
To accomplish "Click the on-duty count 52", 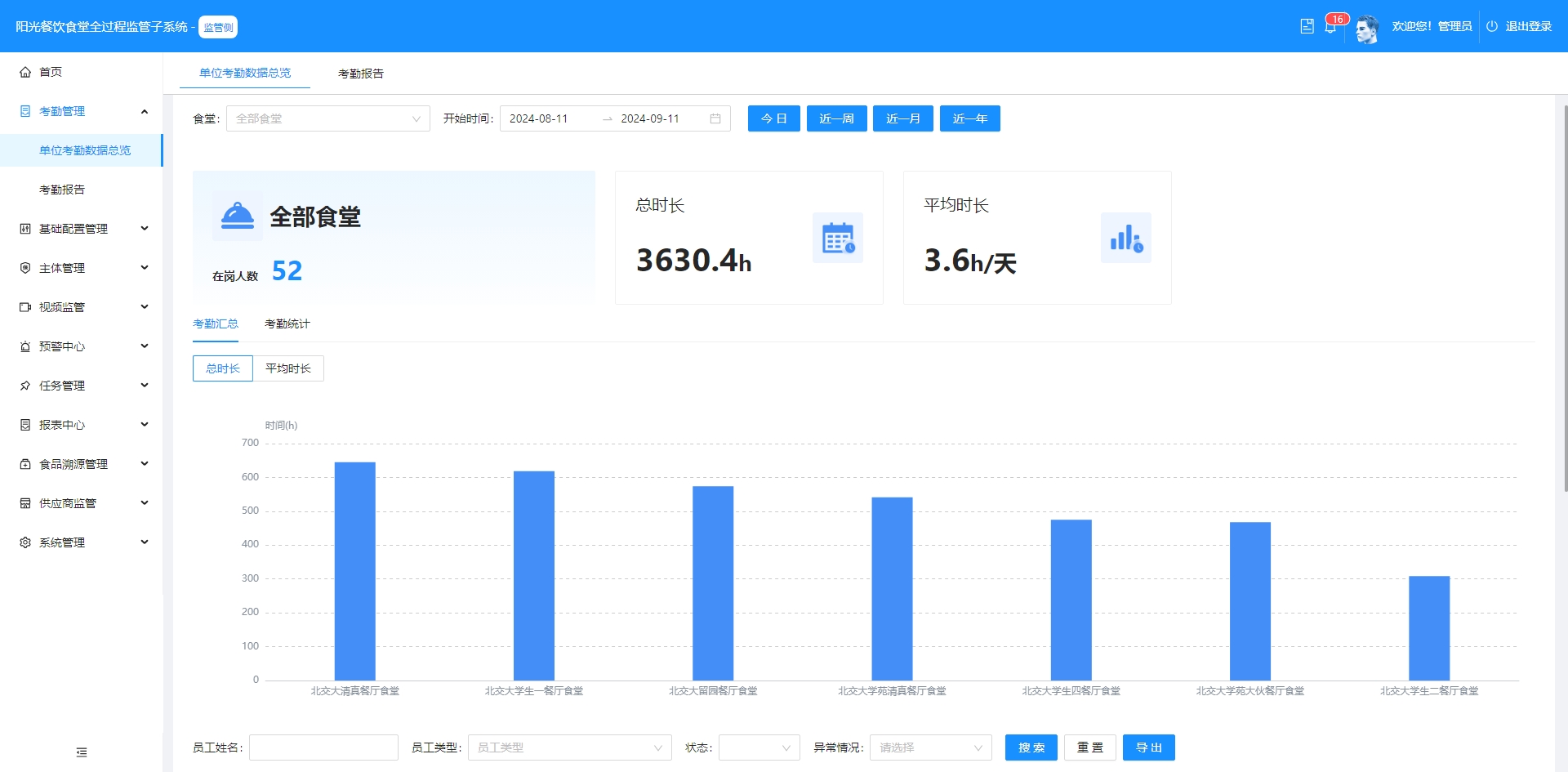I will (x=287, y=270).
